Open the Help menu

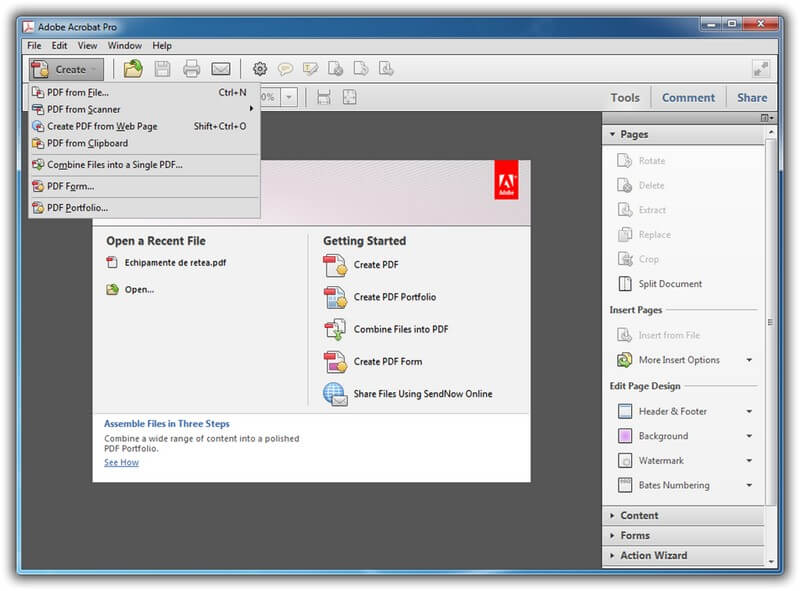click(162, 45)
